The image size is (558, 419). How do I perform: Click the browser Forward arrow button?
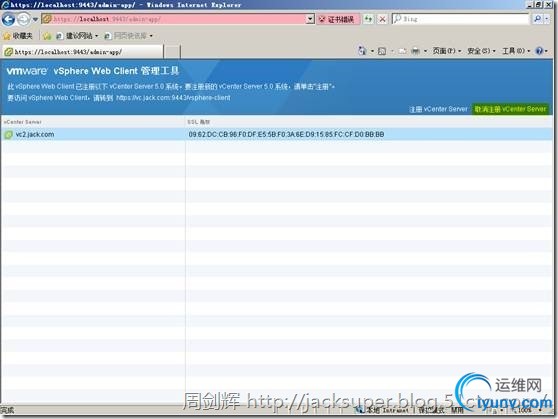point(24,19)
